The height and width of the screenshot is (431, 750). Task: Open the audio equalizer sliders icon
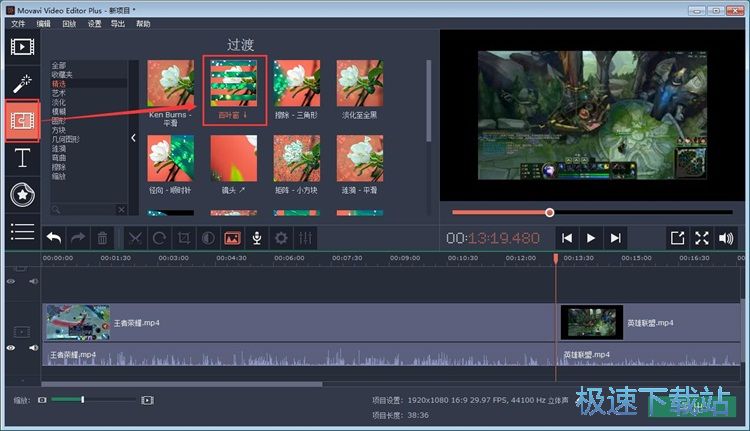click(306, 238)
